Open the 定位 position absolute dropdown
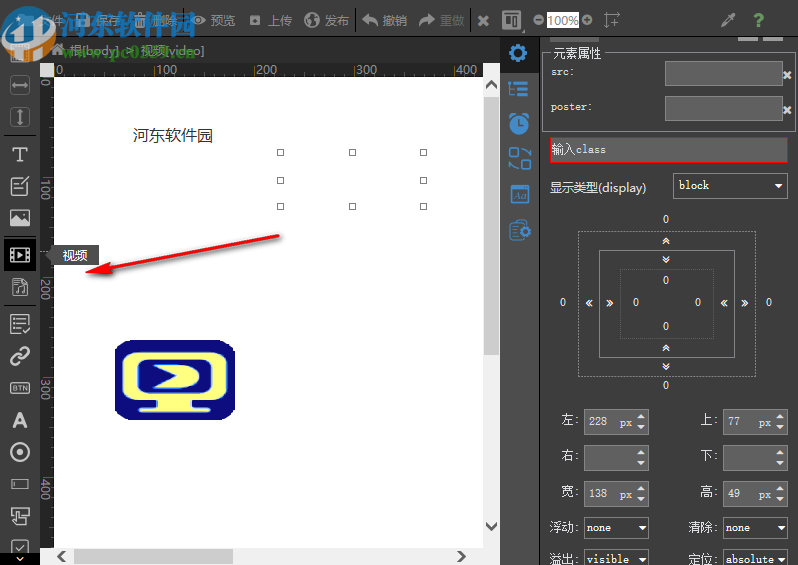The image size is (798, 565). pyautogui.click(x=755, y=558)
